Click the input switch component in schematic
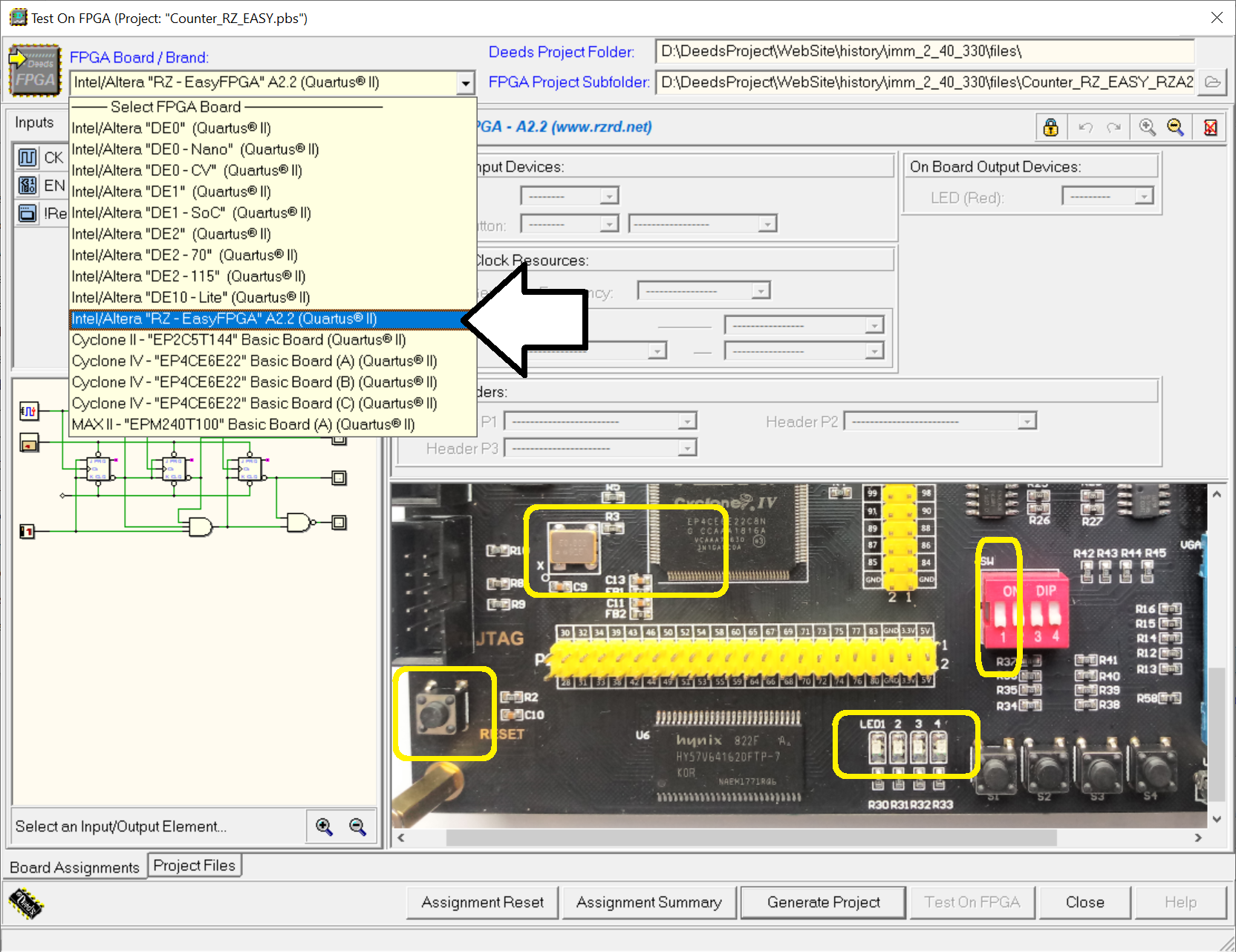Image resolution: width=1236 pixels, height=952 pixels. [29, 443]
